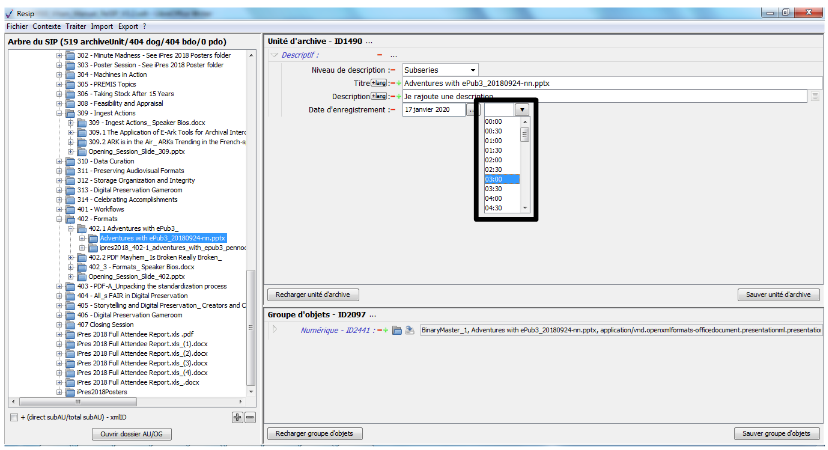
Task: Click the green plus in the Numérique row
Action: click(x=385, y=328)
